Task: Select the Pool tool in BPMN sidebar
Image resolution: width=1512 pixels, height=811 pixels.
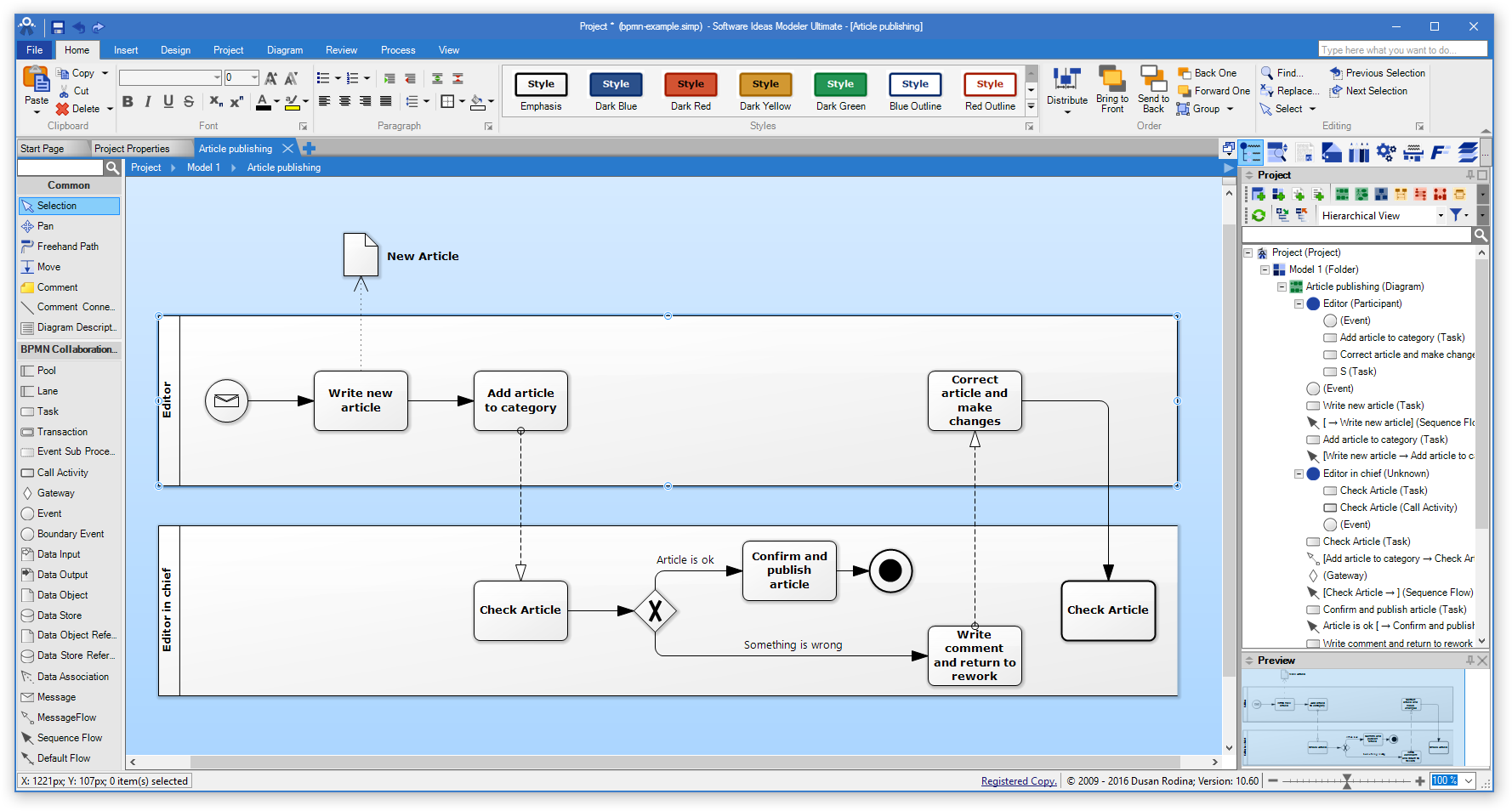Action: [46, 371]
